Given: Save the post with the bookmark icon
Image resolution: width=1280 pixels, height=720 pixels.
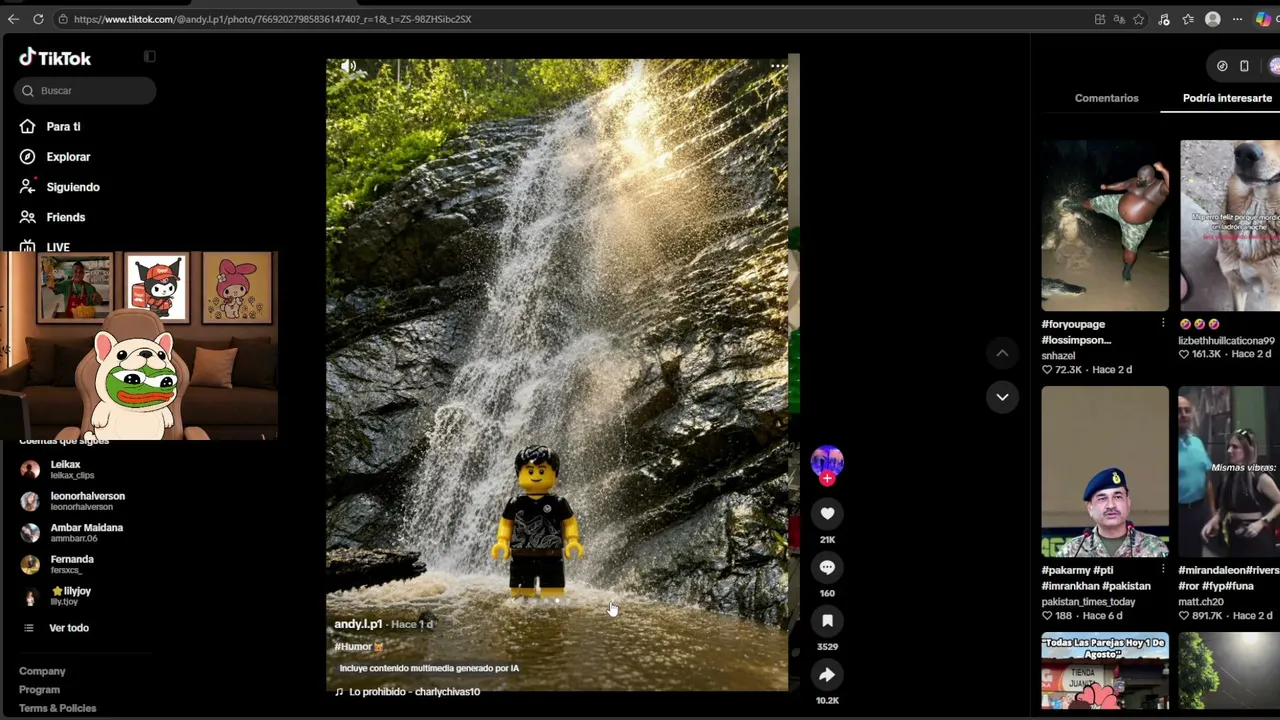Looking at the screenshot, I should 827,621.
